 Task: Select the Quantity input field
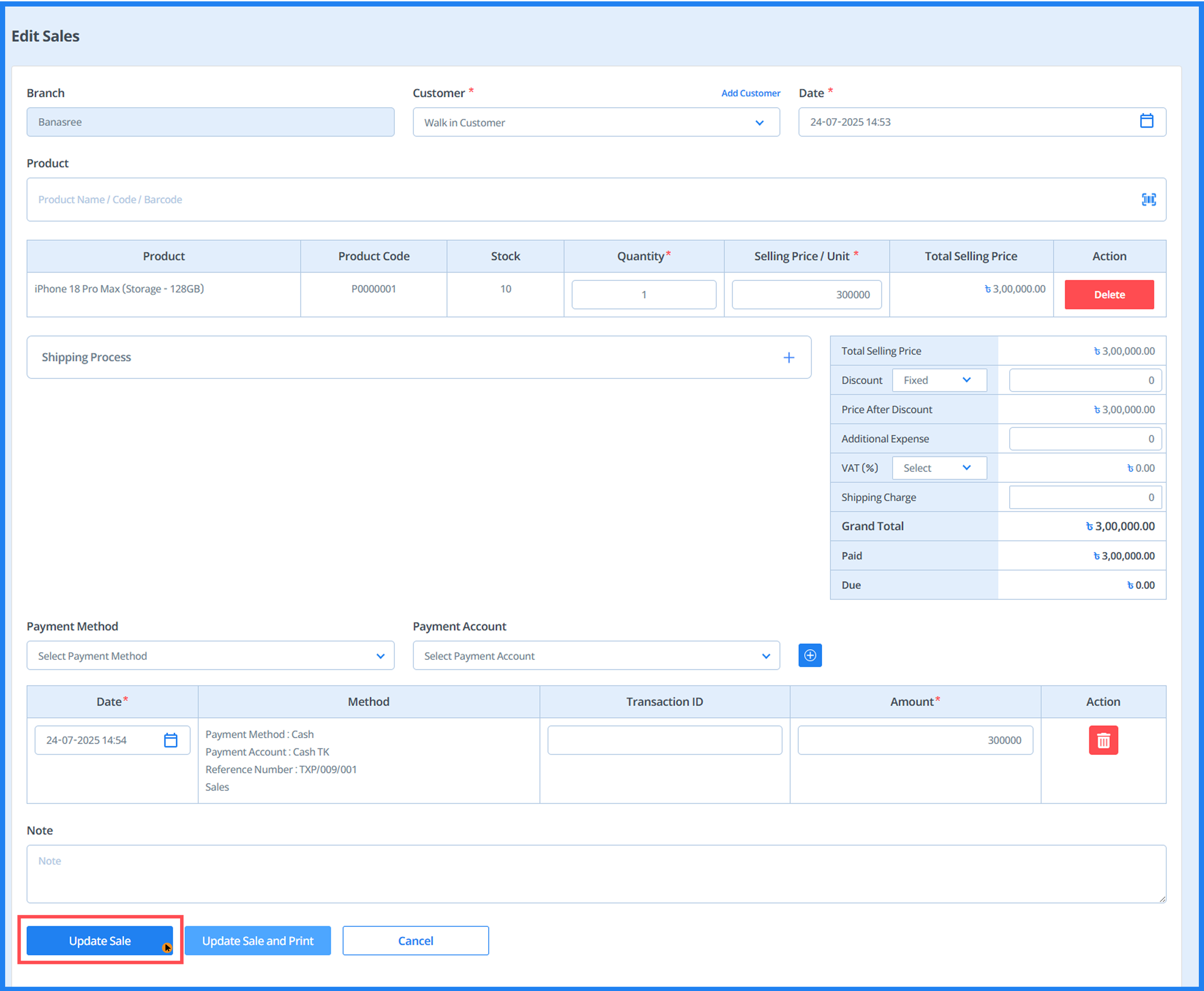[644, 294]
